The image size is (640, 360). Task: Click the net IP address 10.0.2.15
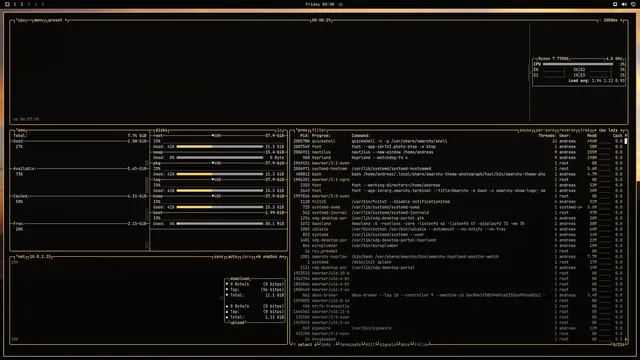click(40, 257)
